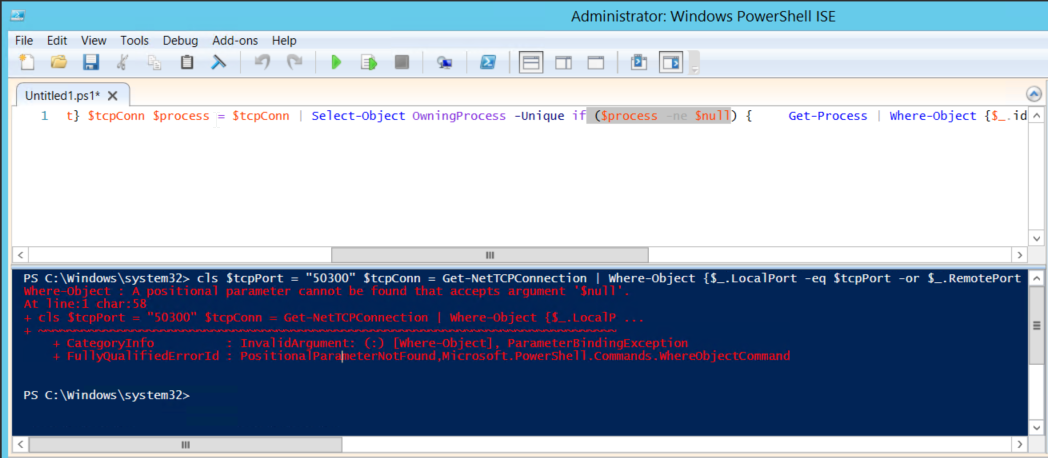Screen dimensions: 1048x458
Task: Open the Edit menu
Action: click(x=57, y=40)
